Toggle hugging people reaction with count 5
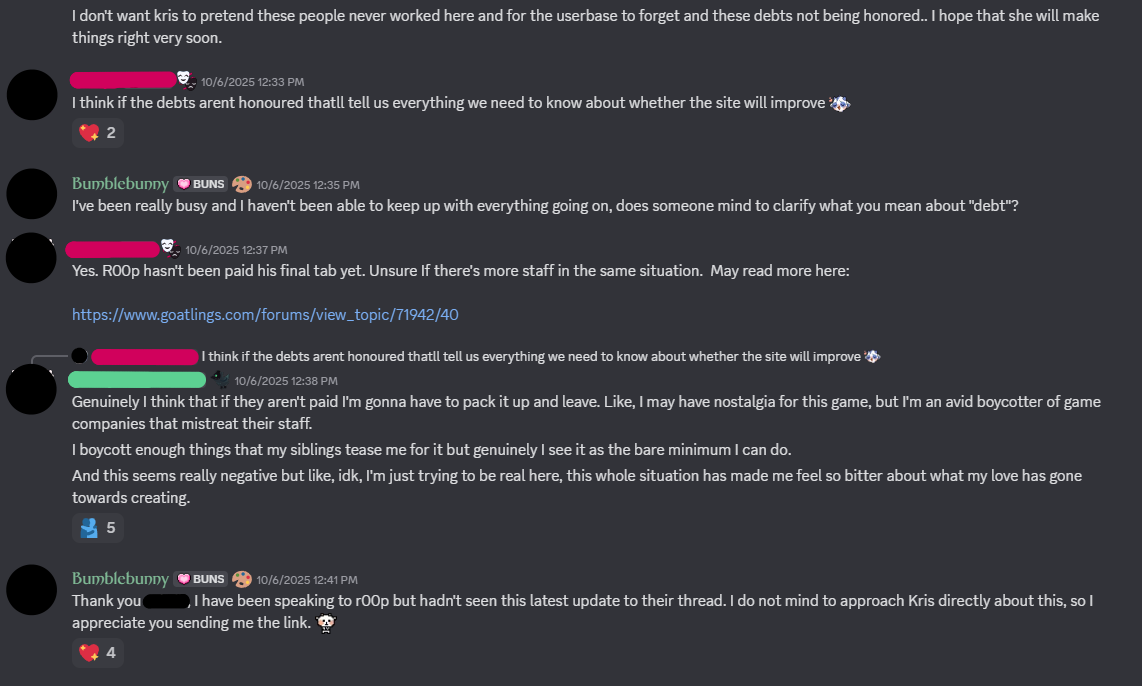This screenshot has width=1142, height=686. [98, 527]
